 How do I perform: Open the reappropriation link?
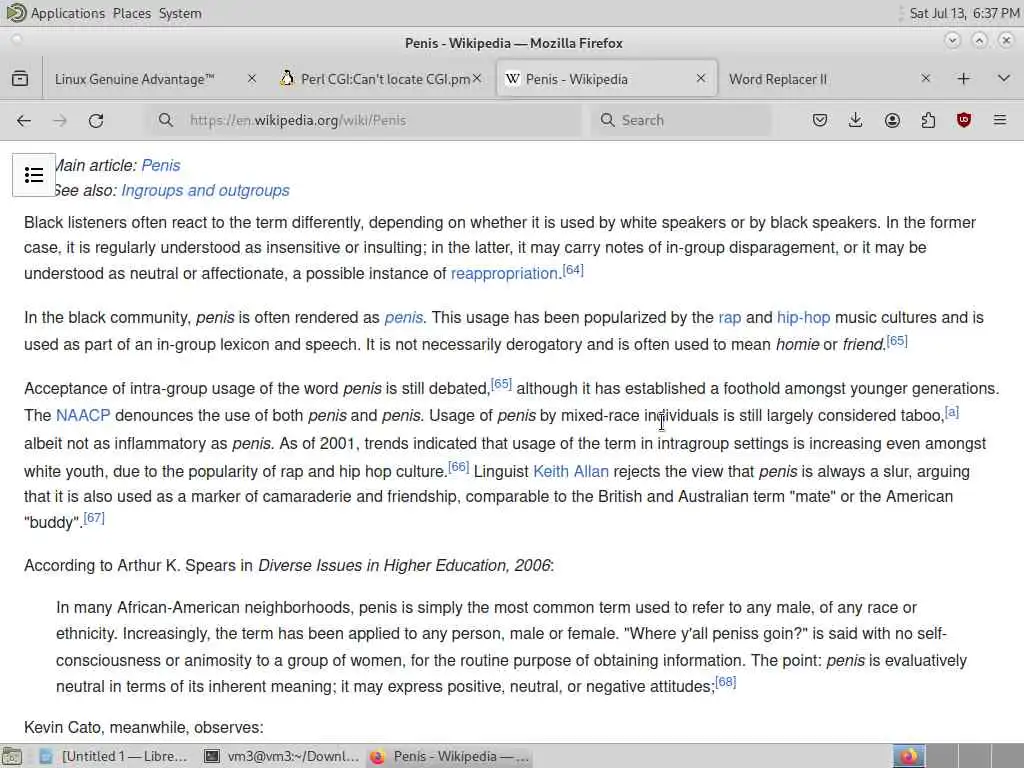coord(504,274)
